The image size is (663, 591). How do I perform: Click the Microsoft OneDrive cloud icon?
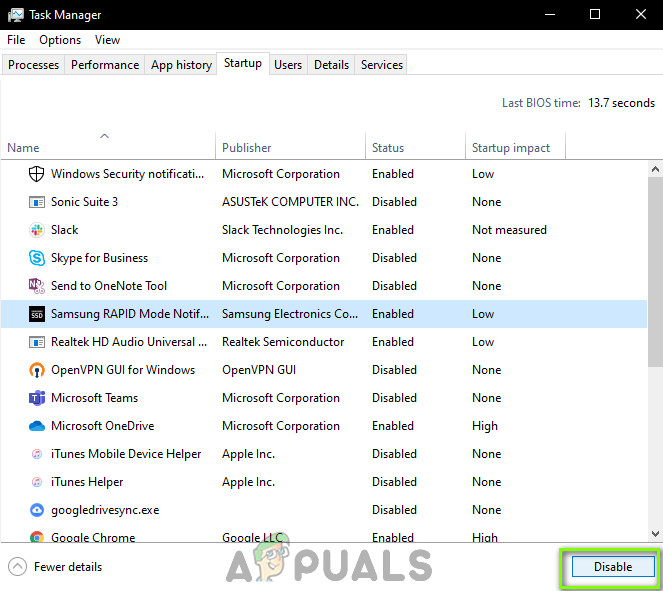click(37, 426)
